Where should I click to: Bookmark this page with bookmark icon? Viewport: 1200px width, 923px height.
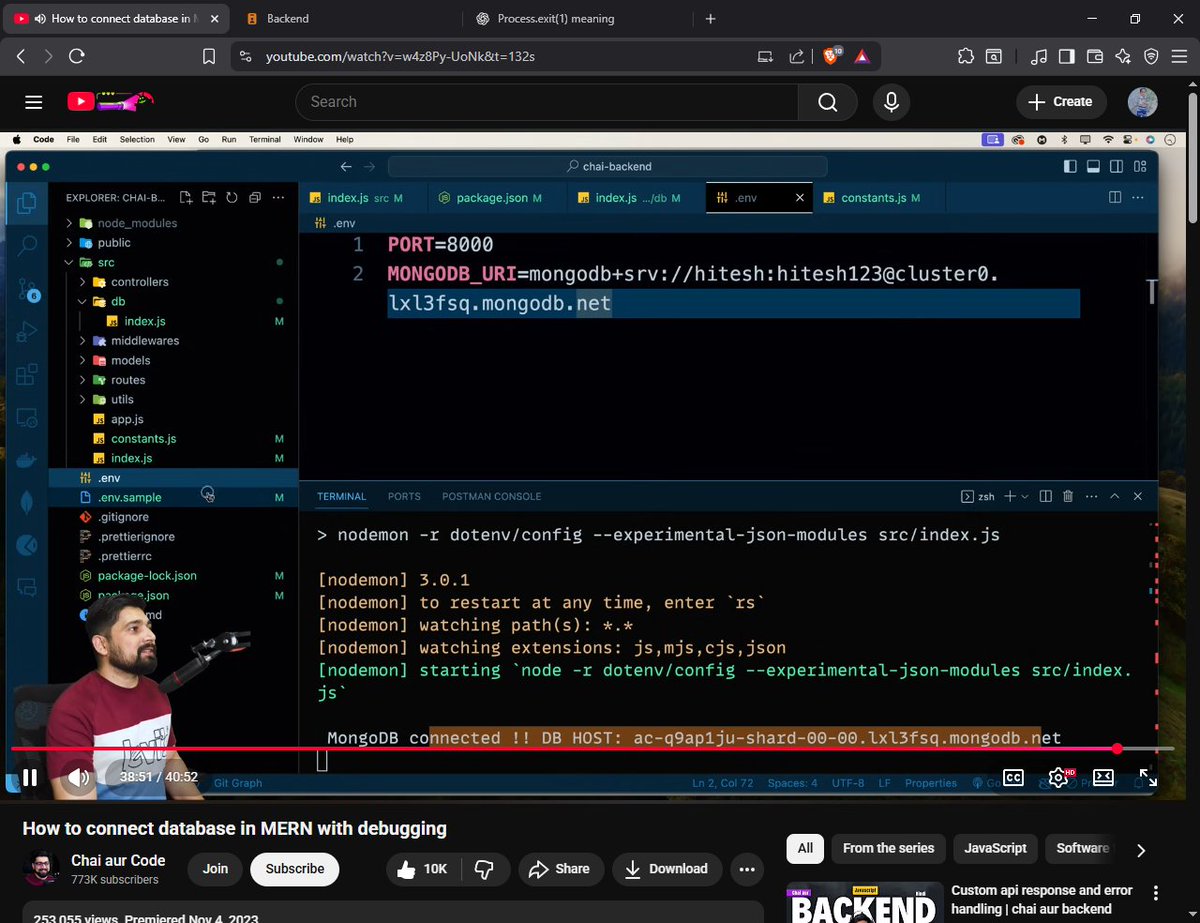[209, 57]
